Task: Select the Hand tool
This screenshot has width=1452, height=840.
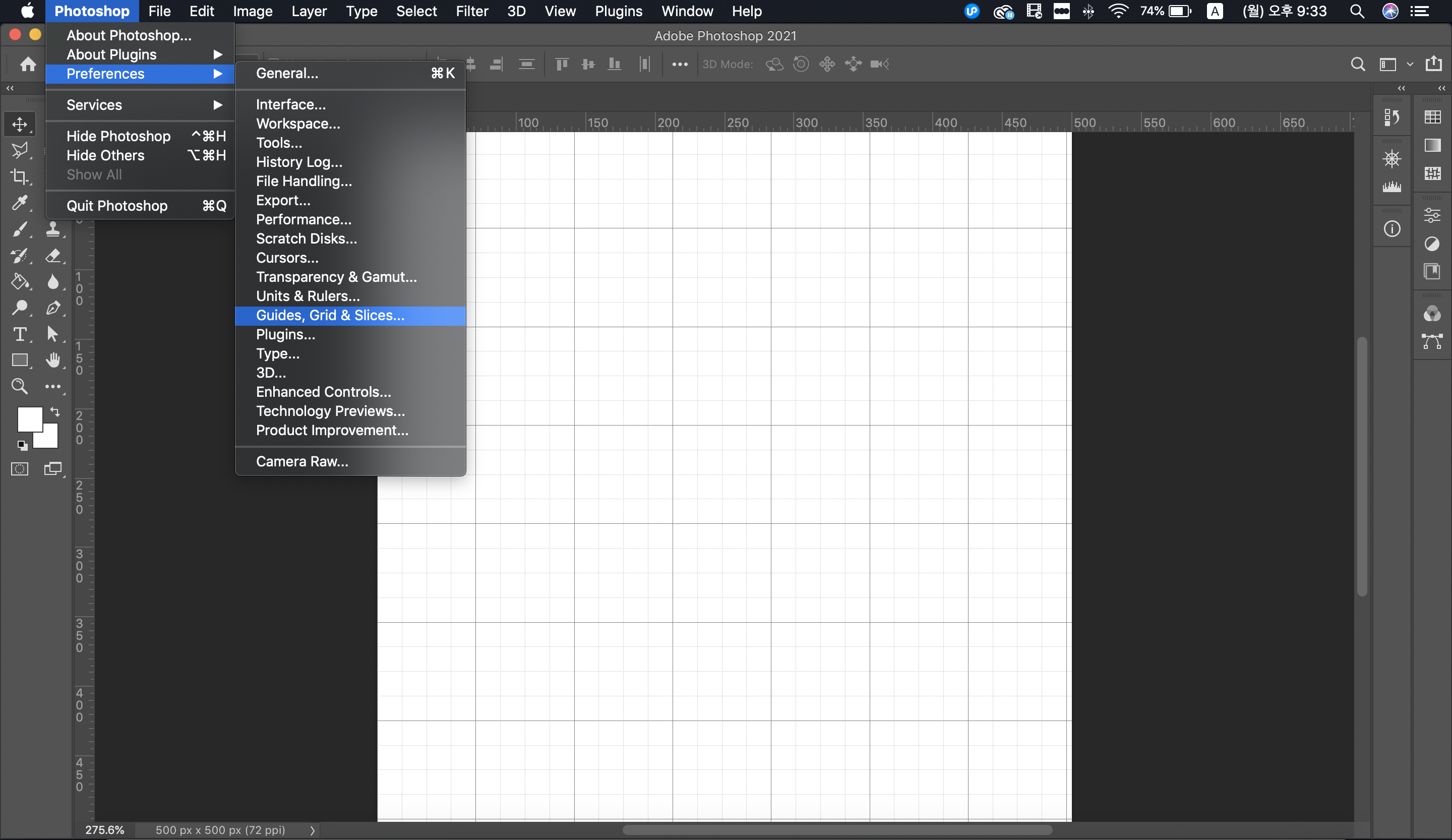Action: 53,360
